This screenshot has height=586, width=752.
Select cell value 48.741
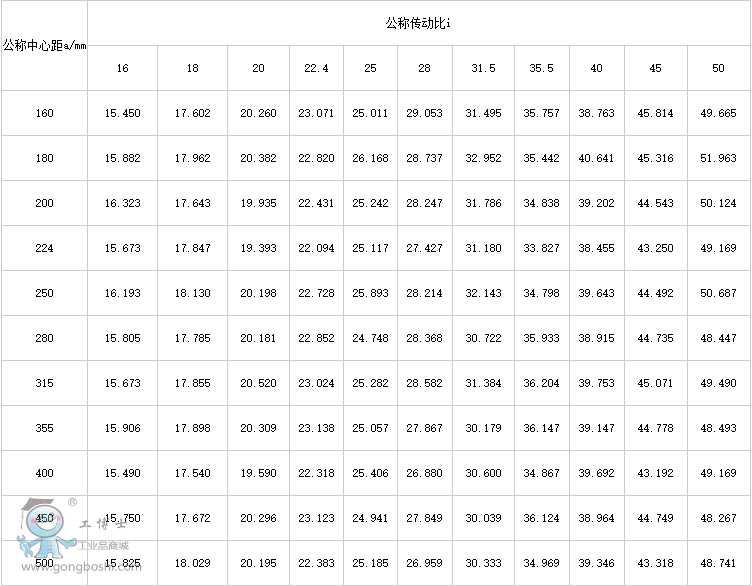coord(718,563)
